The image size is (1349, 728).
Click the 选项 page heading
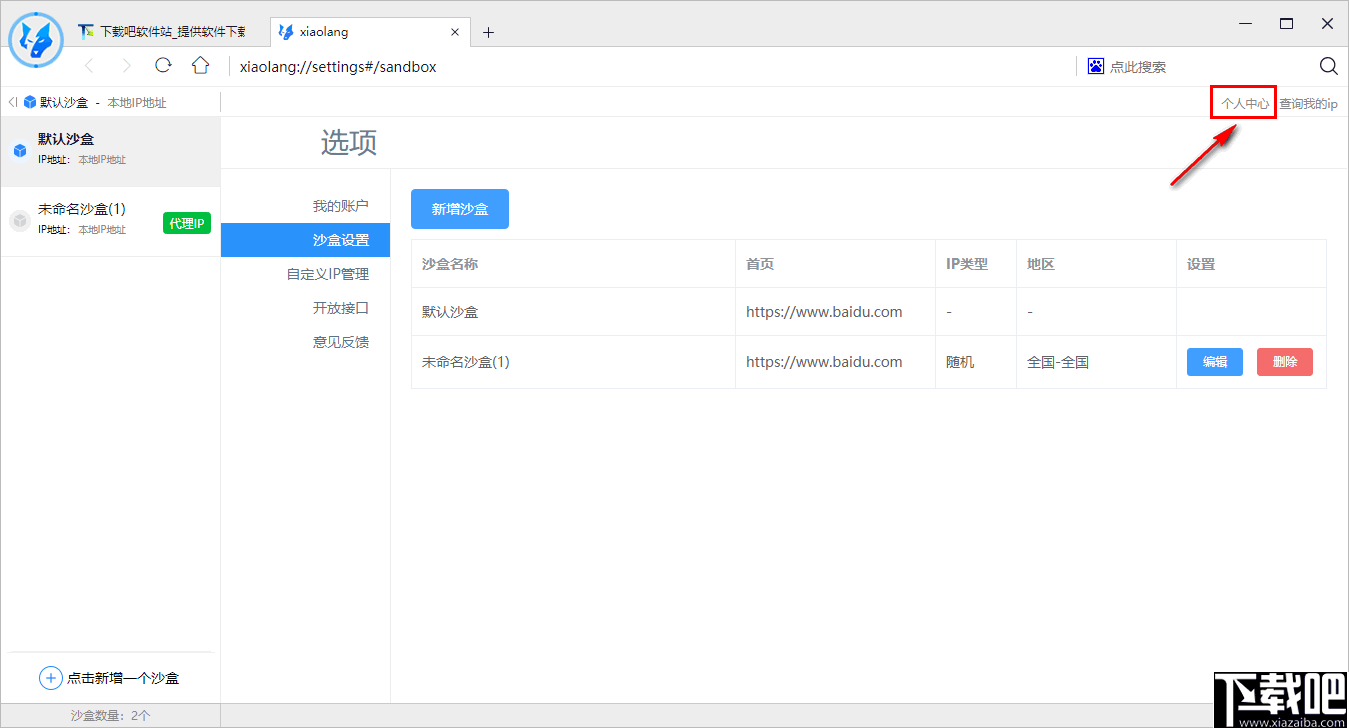(349, 143)
